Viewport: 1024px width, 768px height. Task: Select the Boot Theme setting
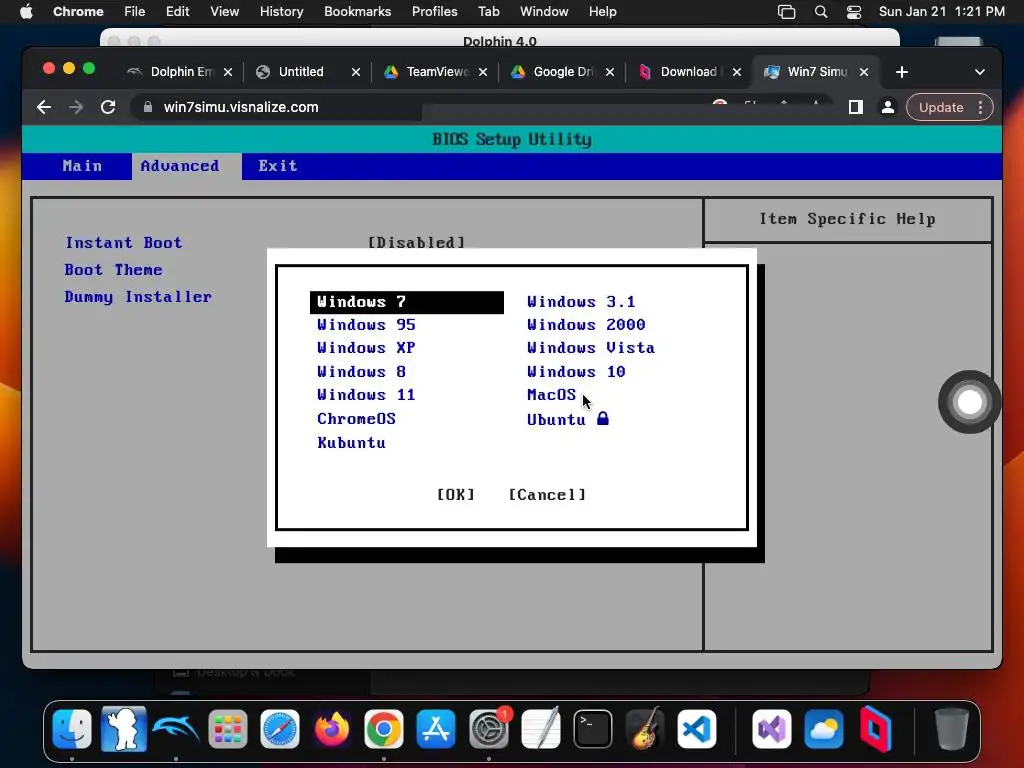click(x=113, y=270)
